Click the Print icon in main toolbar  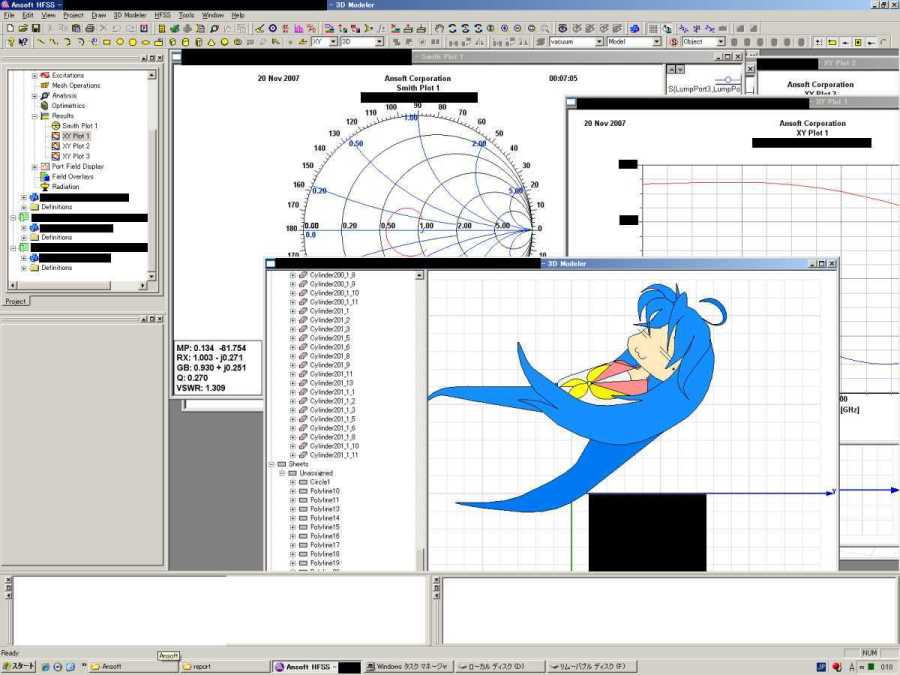[x=90, y=28]
